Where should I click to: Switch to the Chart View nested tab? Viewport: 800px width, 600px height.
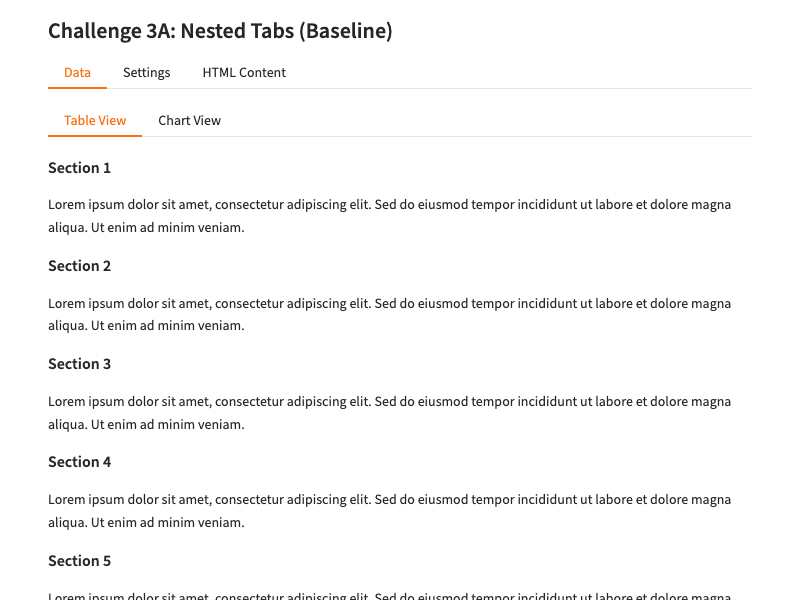tap(189, 121)
